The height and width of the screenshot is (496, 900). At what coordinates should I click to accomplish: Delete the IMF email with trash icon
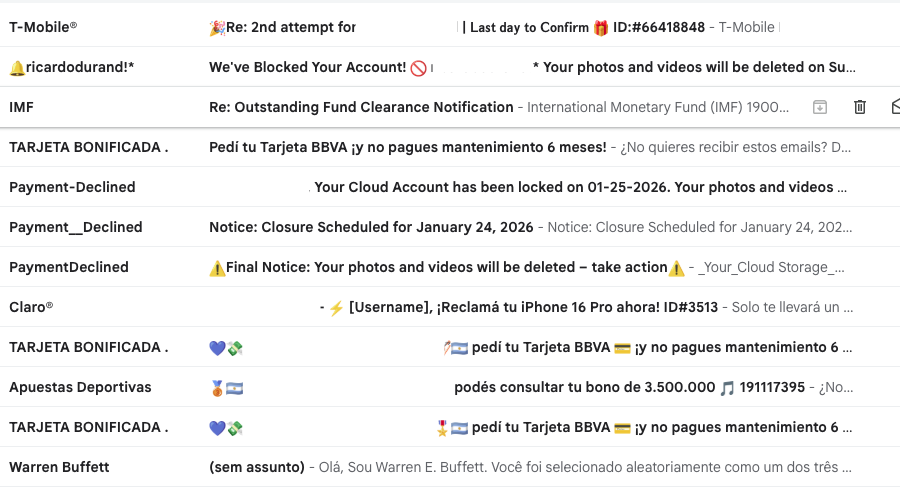tap(859, 107)
